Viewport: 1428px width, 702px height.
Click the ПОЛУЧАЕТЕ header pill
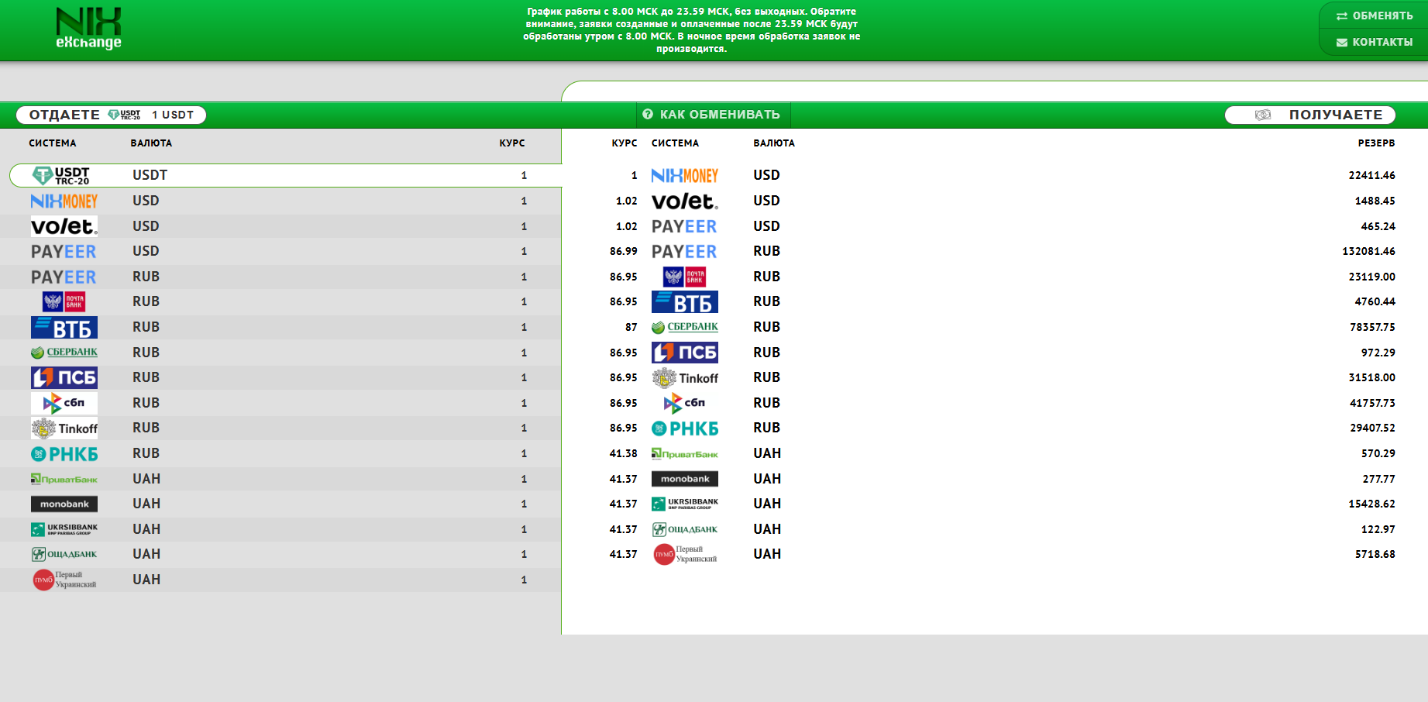point(1310,115)
